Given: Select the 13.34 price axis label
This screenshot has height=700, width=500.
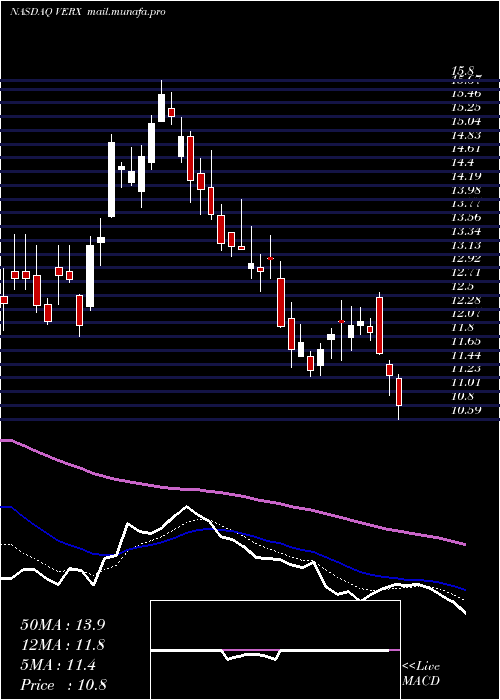Looking at the screenshot, I should click(x=466, y=232).
